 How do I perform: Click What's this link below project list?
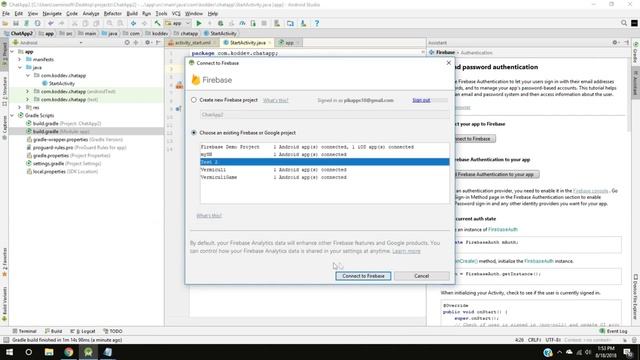click(x=209, y=216)
